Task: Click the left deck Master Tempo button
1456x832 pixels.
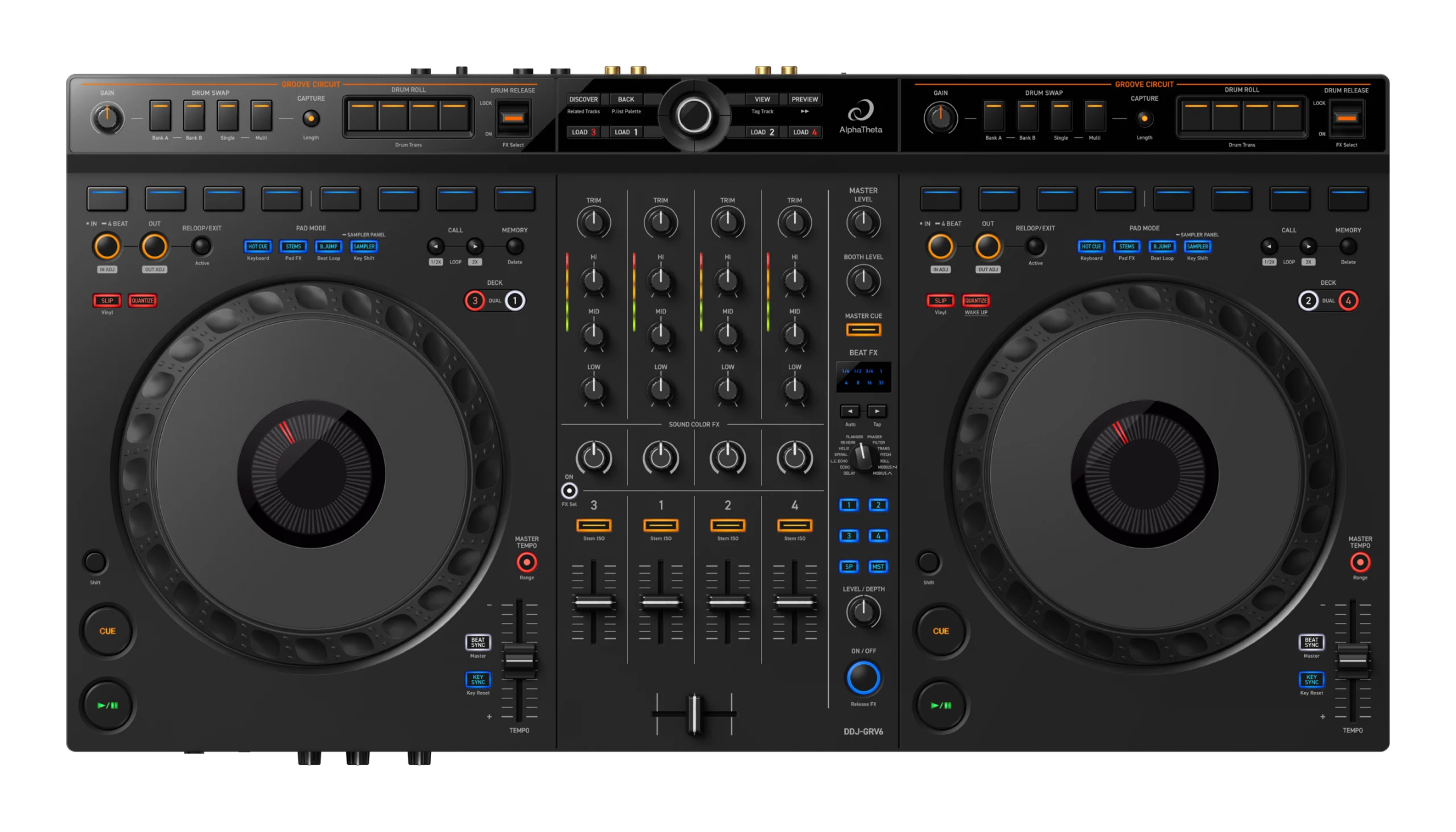Action: point(526,562)
